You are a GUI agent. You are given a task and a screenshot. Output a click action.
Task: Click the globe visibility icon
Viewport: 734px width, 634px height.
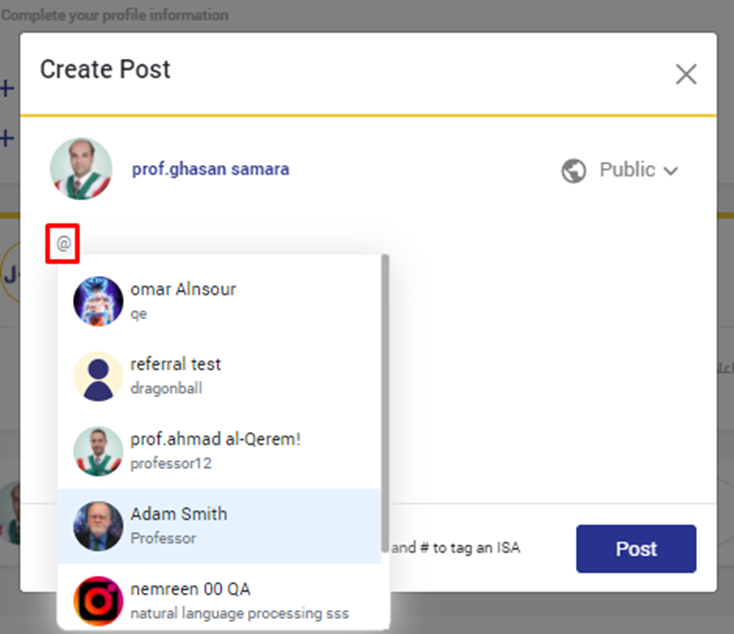coord(573,171)
